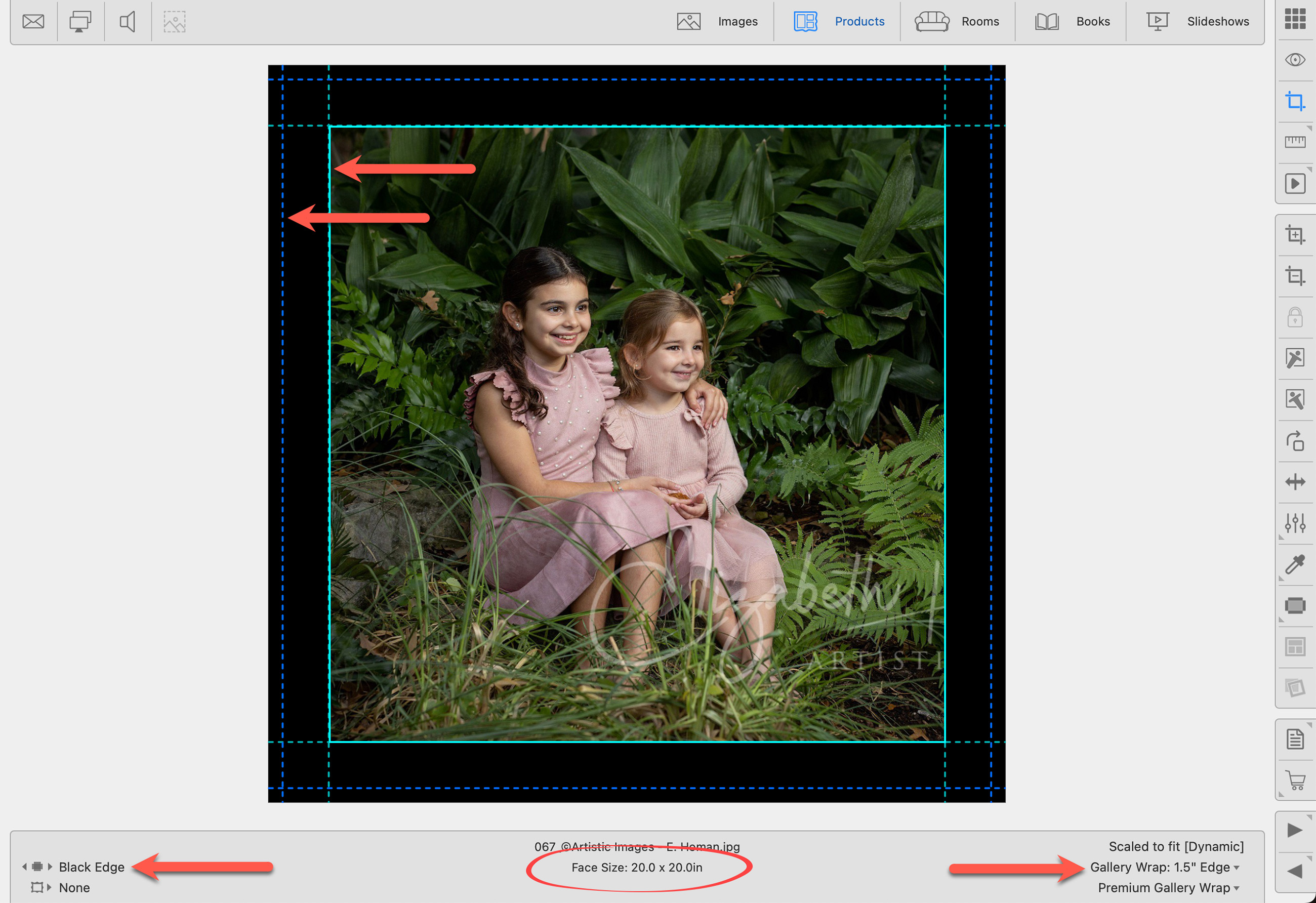Switch to the Rooms tab
Image resolution: width=1316 pixels, height=903 pixels.
958,22
